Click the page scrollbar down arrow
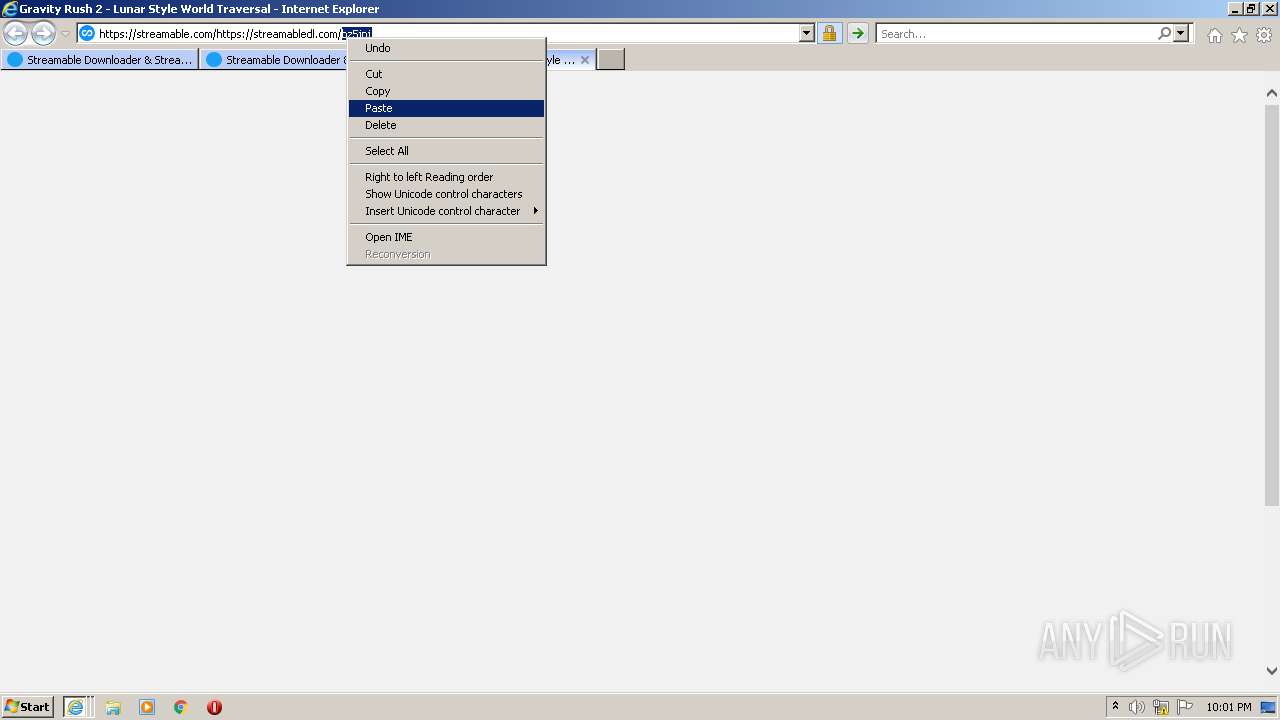The width and height of the screenshot is (1280, 720). [1271, 671]
